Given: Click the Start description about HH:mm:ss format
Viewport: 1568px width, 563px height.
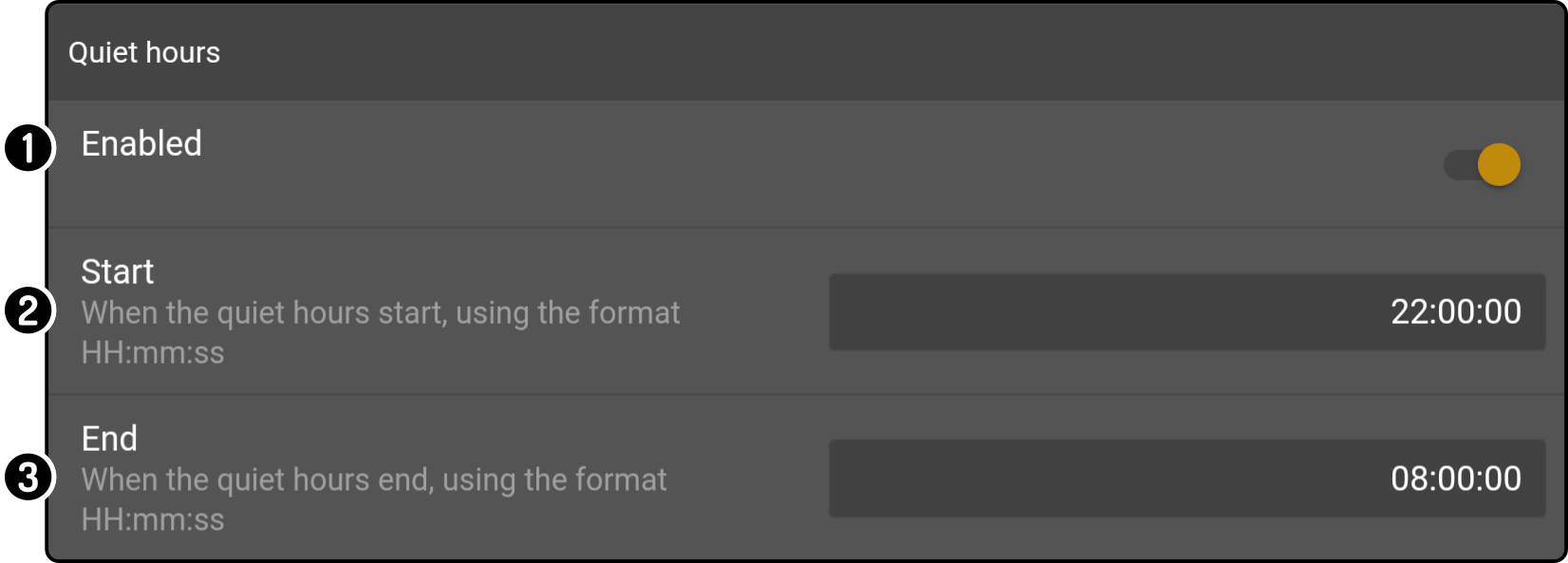Looking at the screenshot, I should click(381, 332).
